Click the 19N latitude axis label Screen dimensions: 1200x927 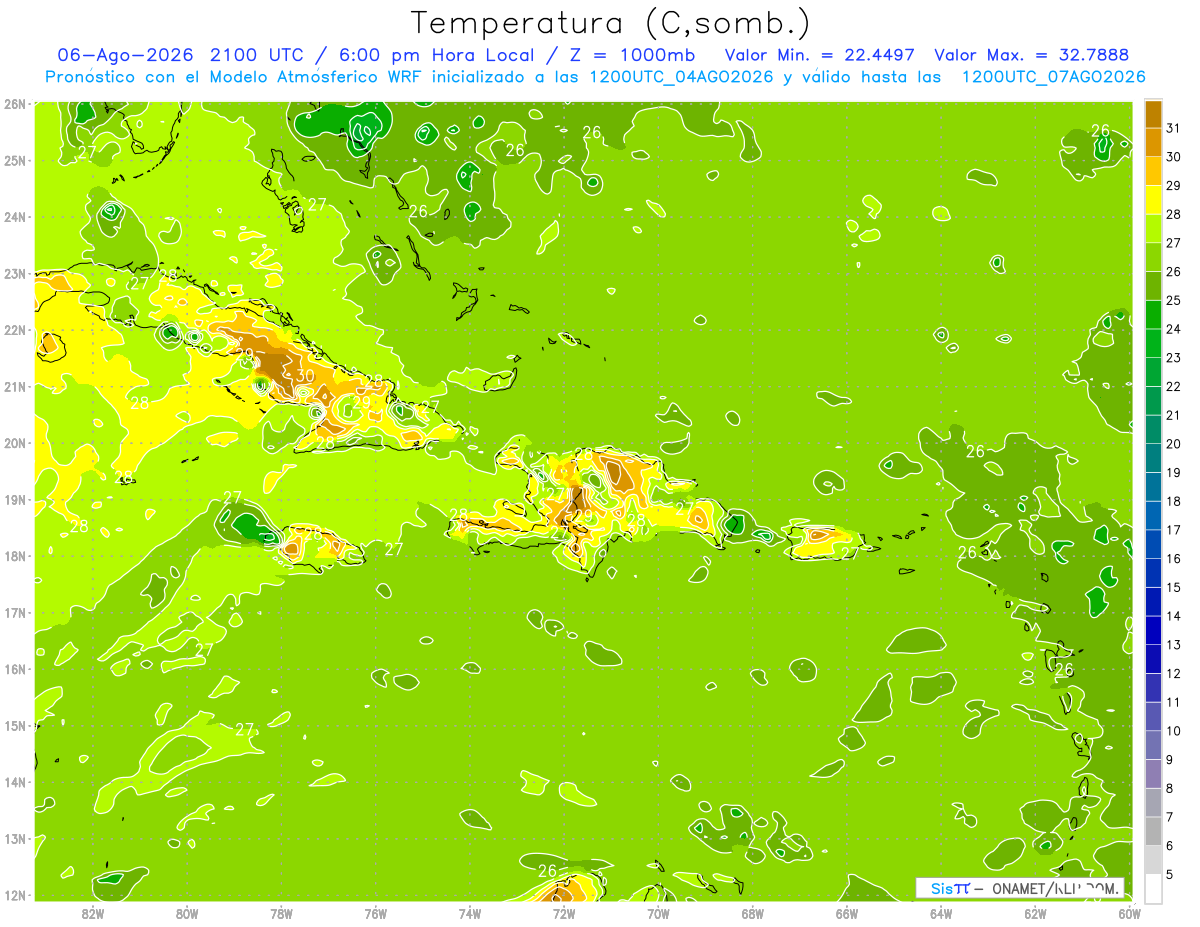[14, 500]
